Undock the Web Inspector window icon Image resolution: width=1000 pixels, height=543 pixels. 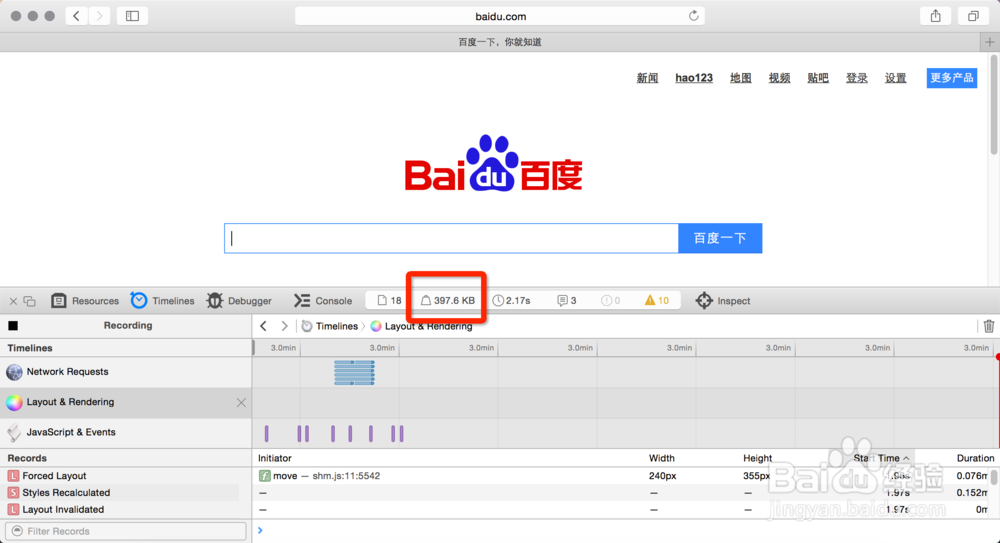[x=29, y=301]
